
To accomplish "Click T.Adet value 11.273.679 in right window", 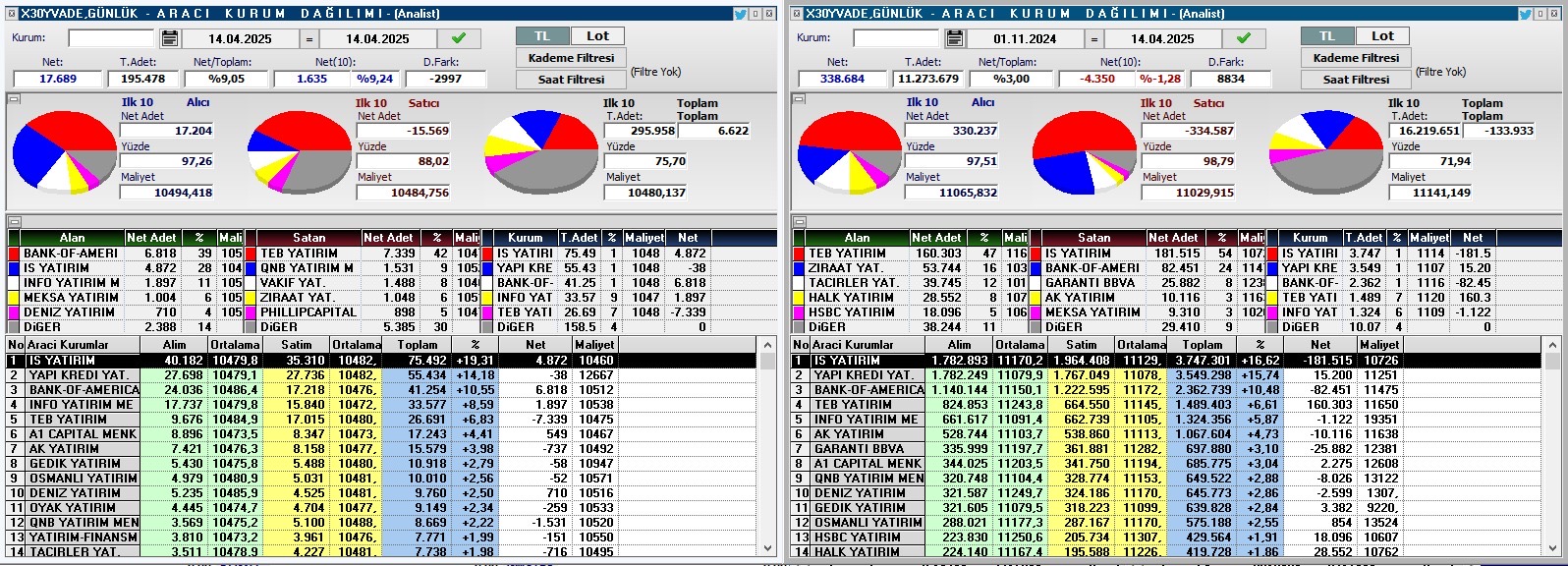I will [x=927, y=79].
